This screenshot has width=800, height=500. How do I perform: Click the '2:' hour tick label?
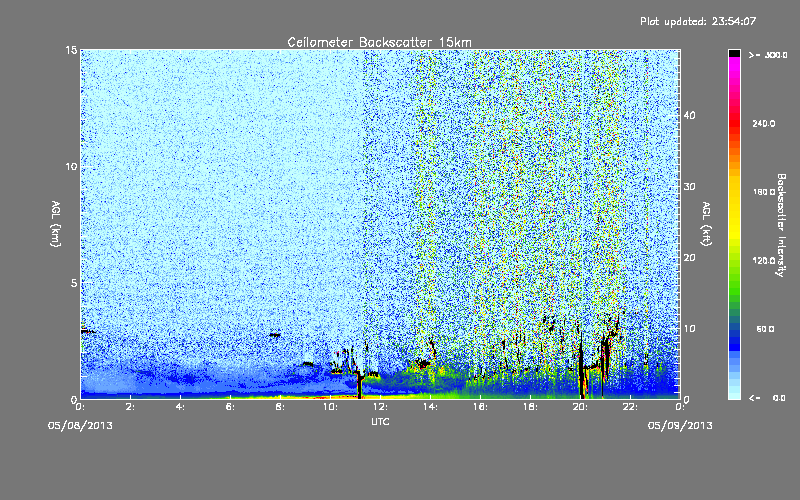[130, 407]
